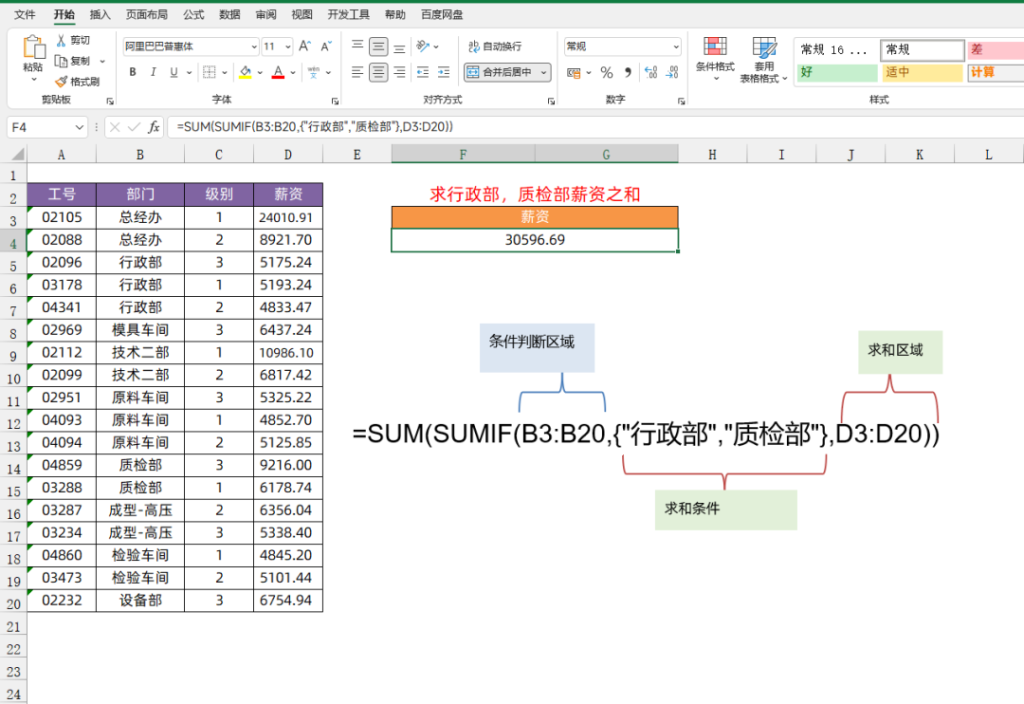The image size is (1024, 704).
Task: Toggle align text right
Action: (399, 72)
